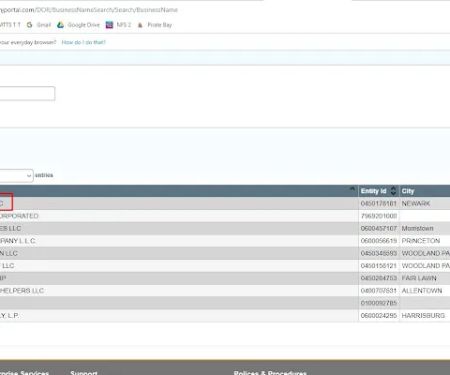This screenshot has height=375, width=450.
Task: Select the FAIR LAWN city cell
Action: 419,278
